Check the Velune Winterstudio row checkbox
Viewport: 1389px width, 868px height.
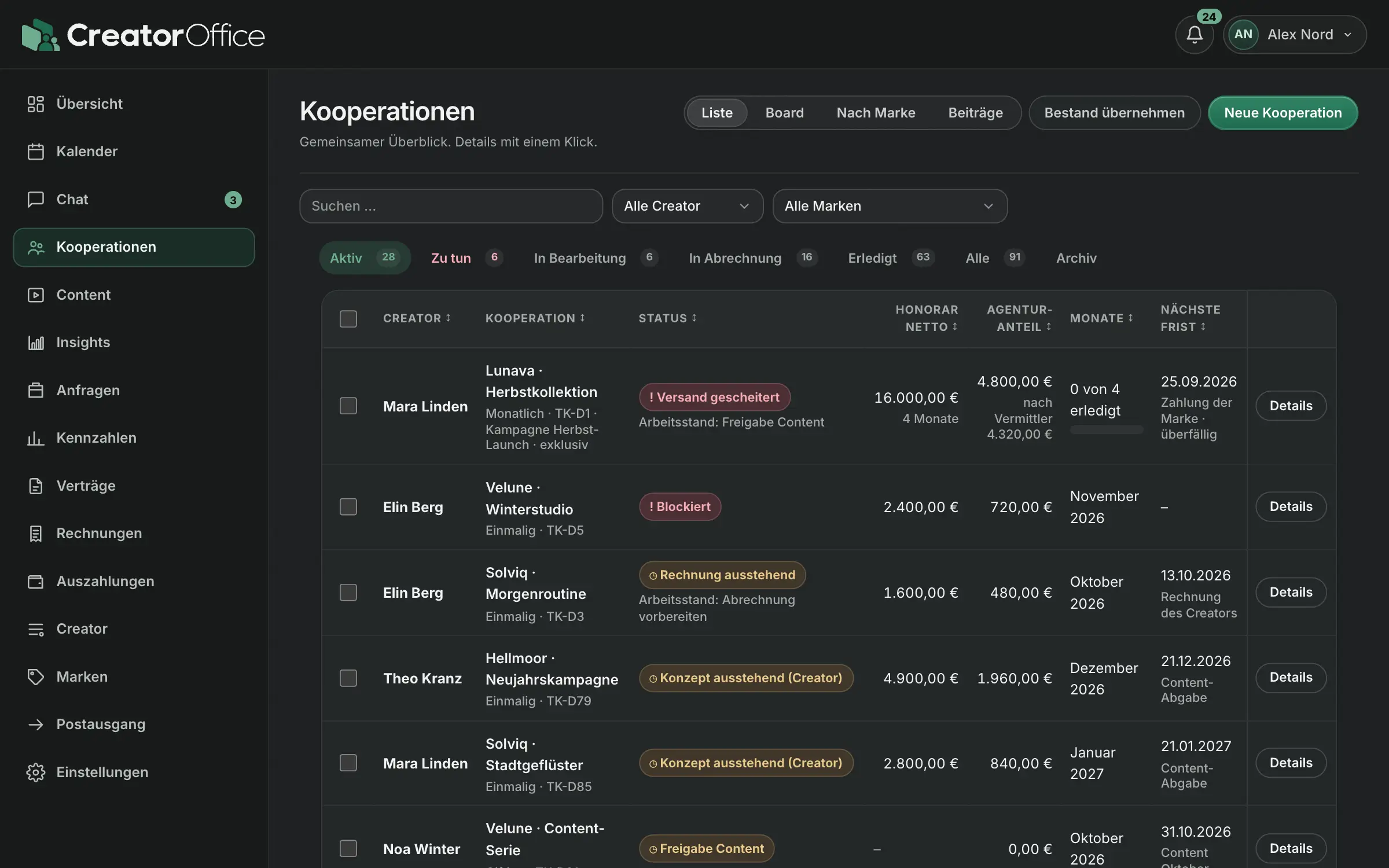348,507
